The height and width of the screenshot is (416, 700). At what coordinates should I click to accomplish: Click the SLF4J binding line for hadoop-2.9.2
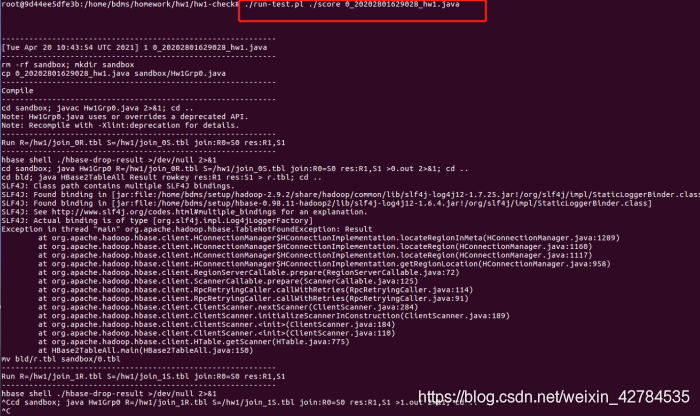350,195
